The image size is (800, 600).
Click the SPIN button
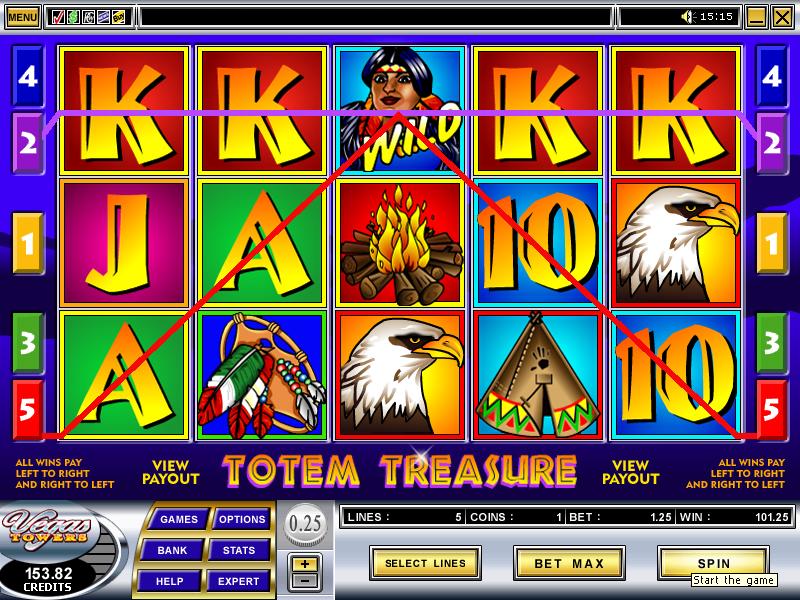tap(713, 563)
